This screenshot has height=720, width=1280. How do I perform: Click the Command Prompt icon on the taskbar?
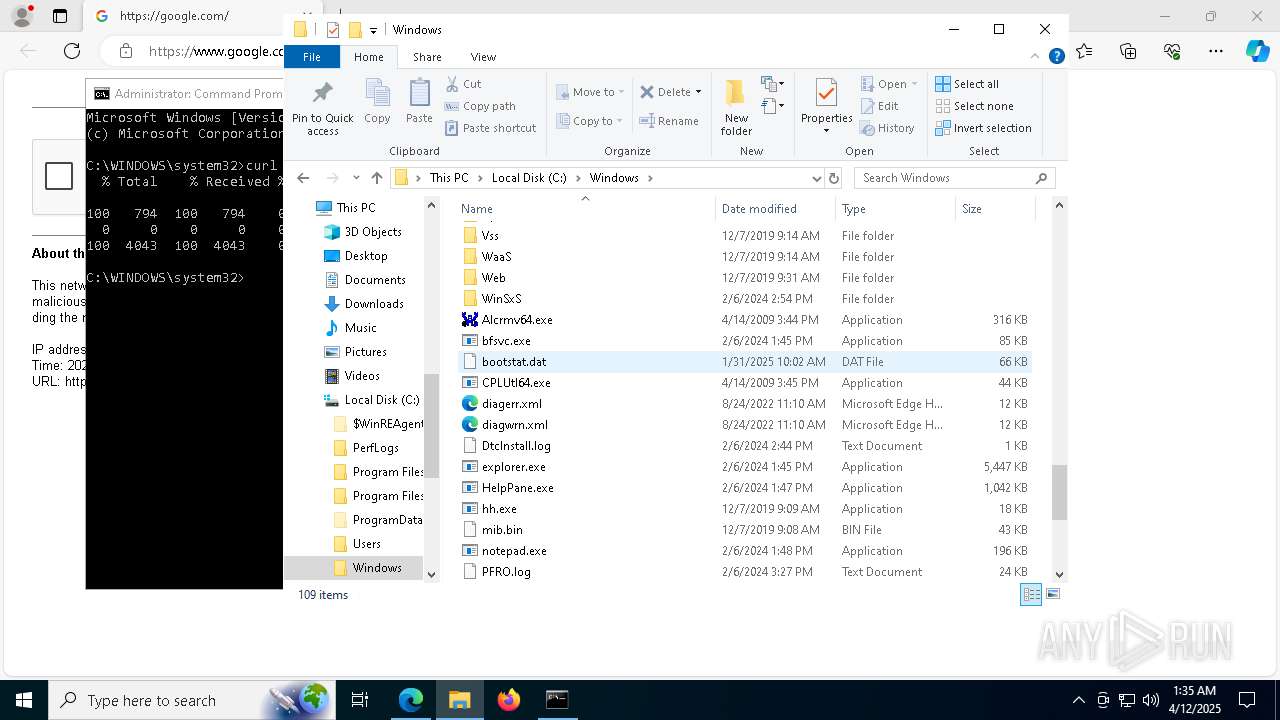[557, 700]
